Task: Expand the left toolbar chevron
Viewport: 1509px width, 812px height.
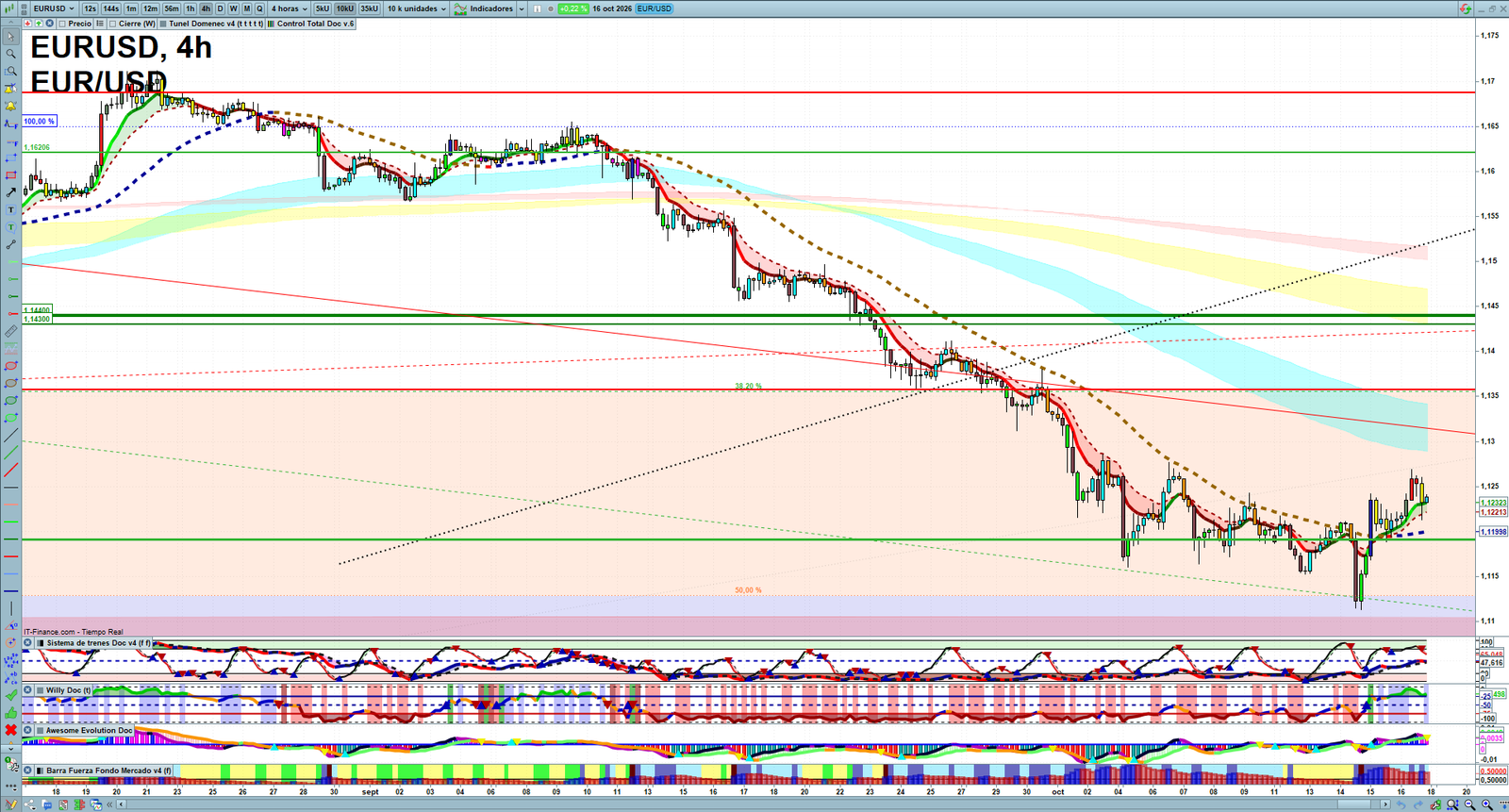Action: [x=10, y=749]
